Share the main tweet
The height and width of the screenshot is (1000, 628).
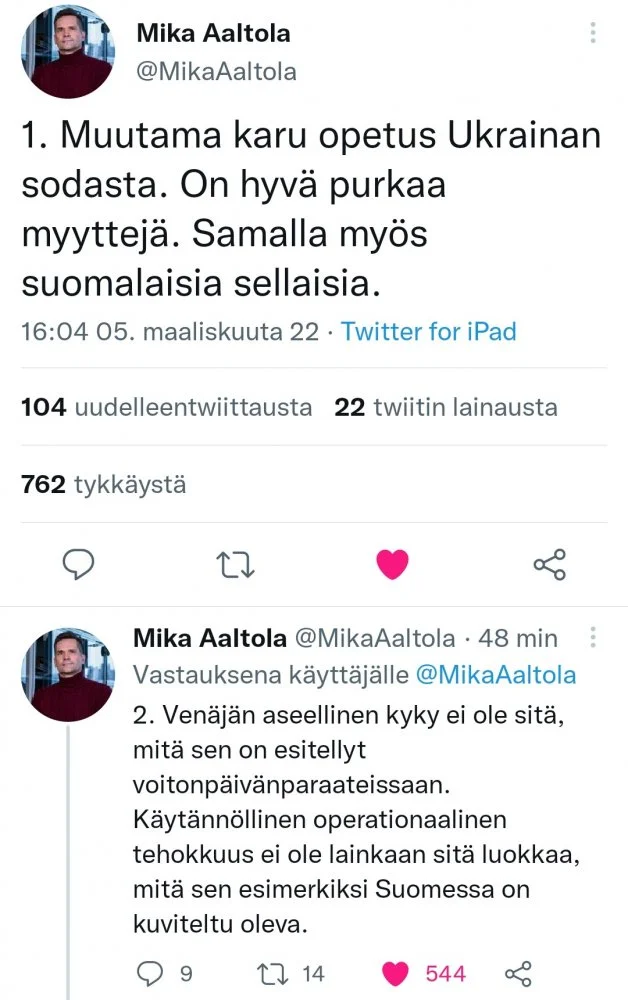pos(550,565)
